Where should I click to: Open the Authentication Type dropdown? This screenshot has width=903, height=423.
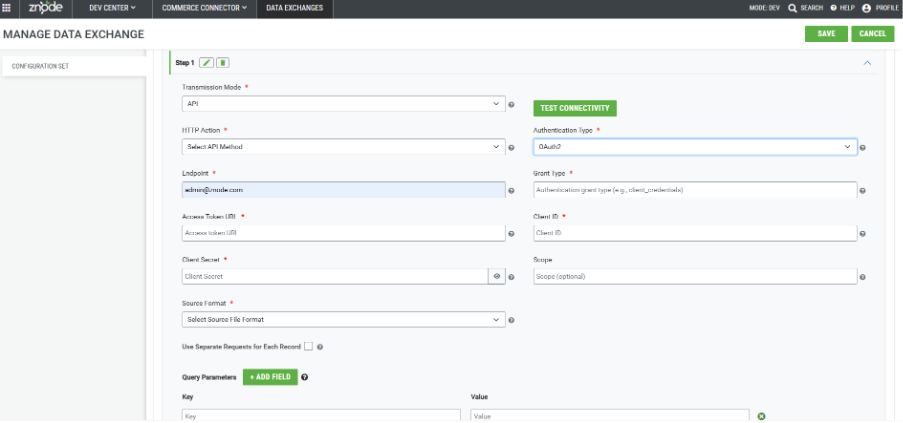695,147
